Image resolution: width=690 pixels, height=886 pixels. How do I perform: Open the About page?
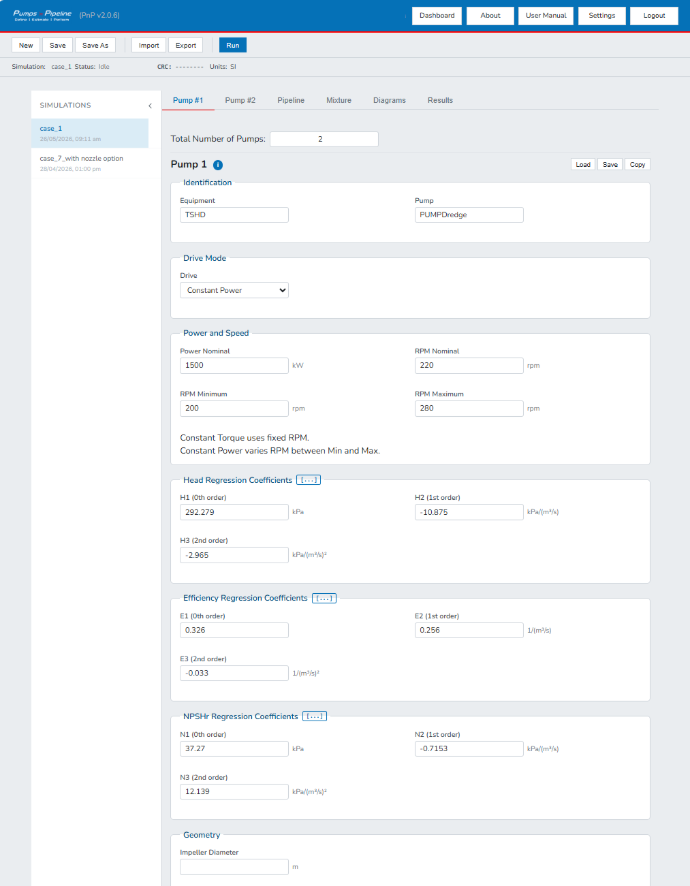(x=490, y=16)
